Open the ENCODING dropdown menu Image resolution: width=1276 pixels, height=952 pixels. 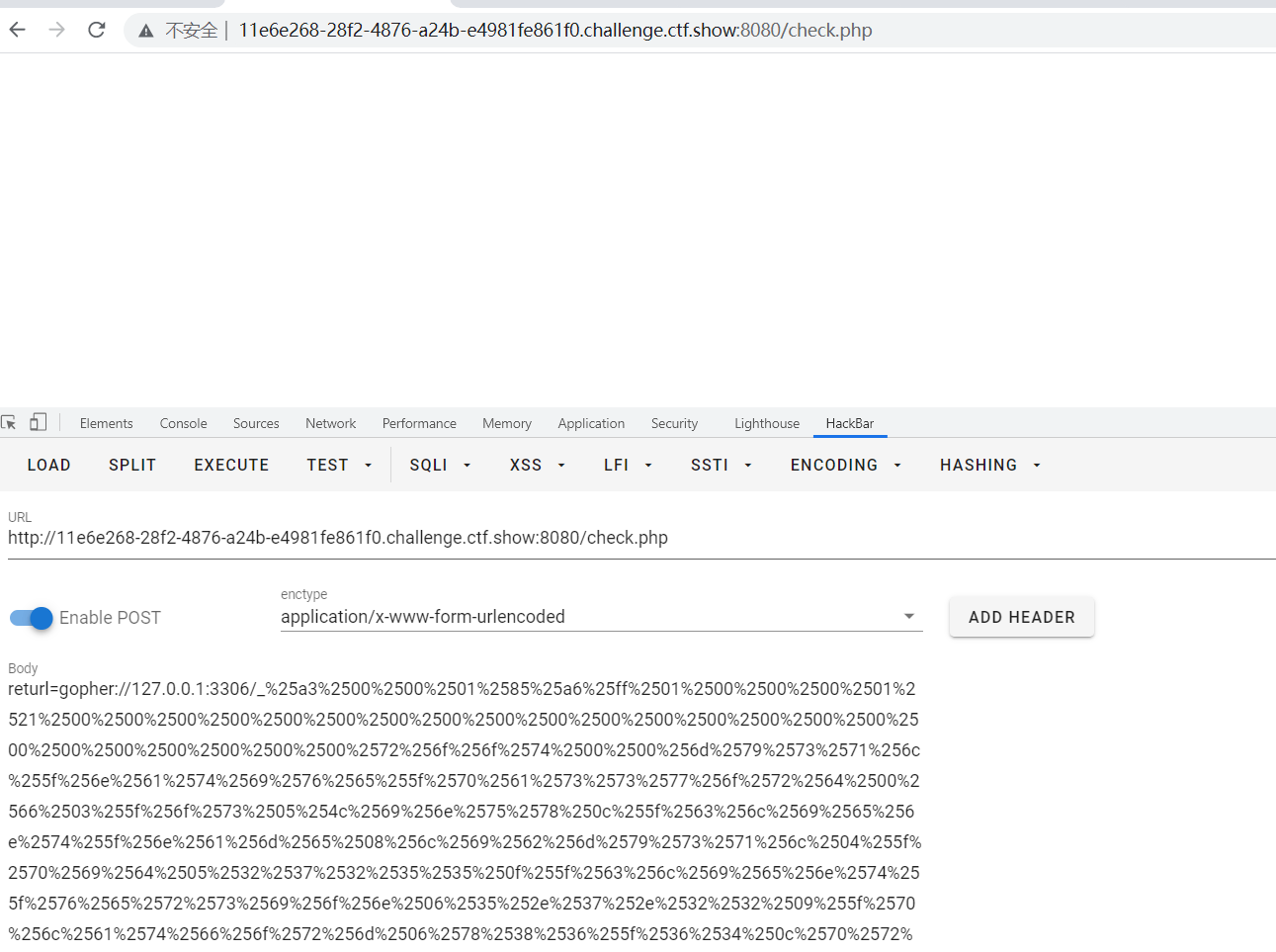click(846, 465)
